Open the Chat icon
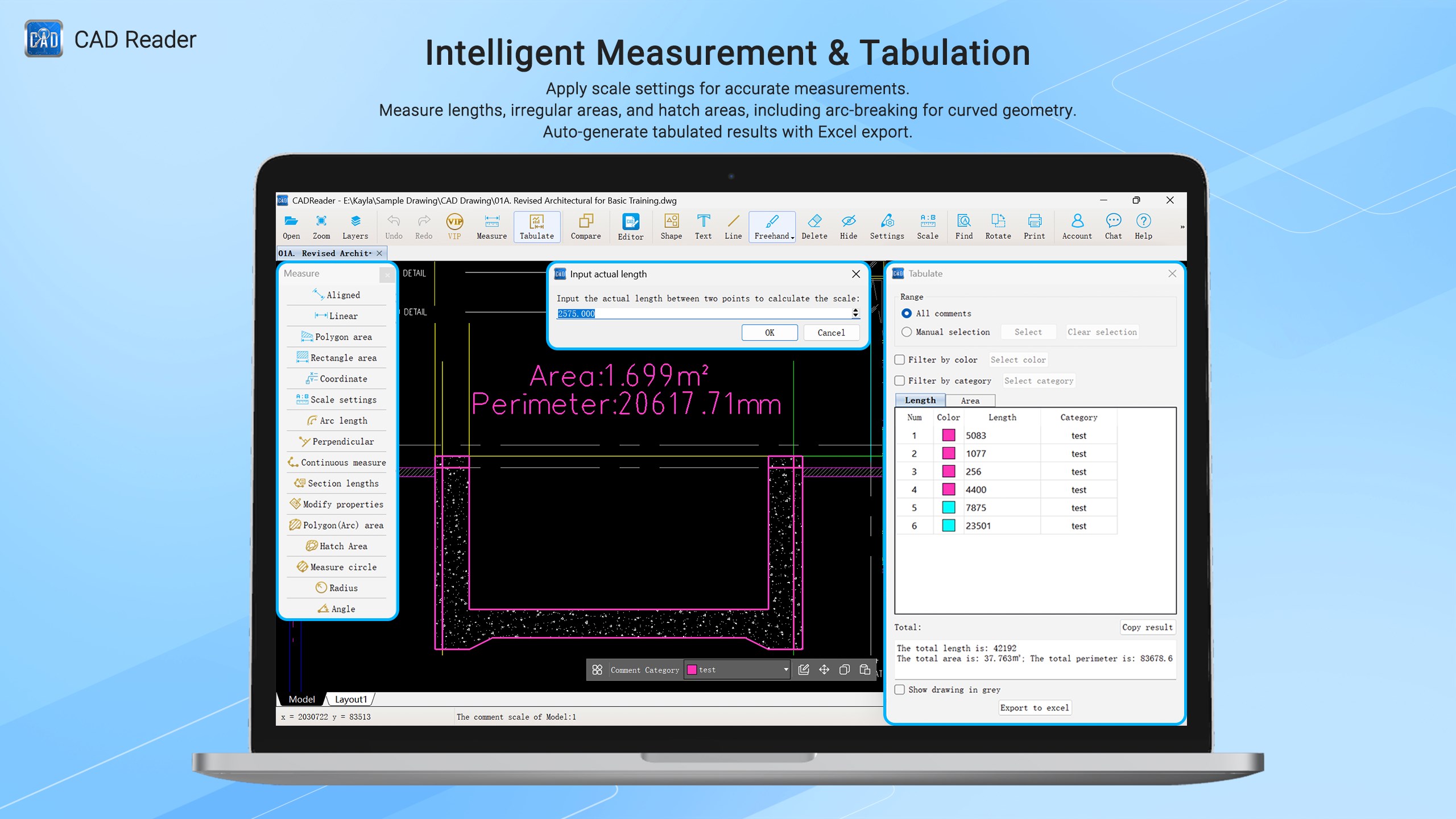1456x819 pixels. click(x=1113, y=227)
